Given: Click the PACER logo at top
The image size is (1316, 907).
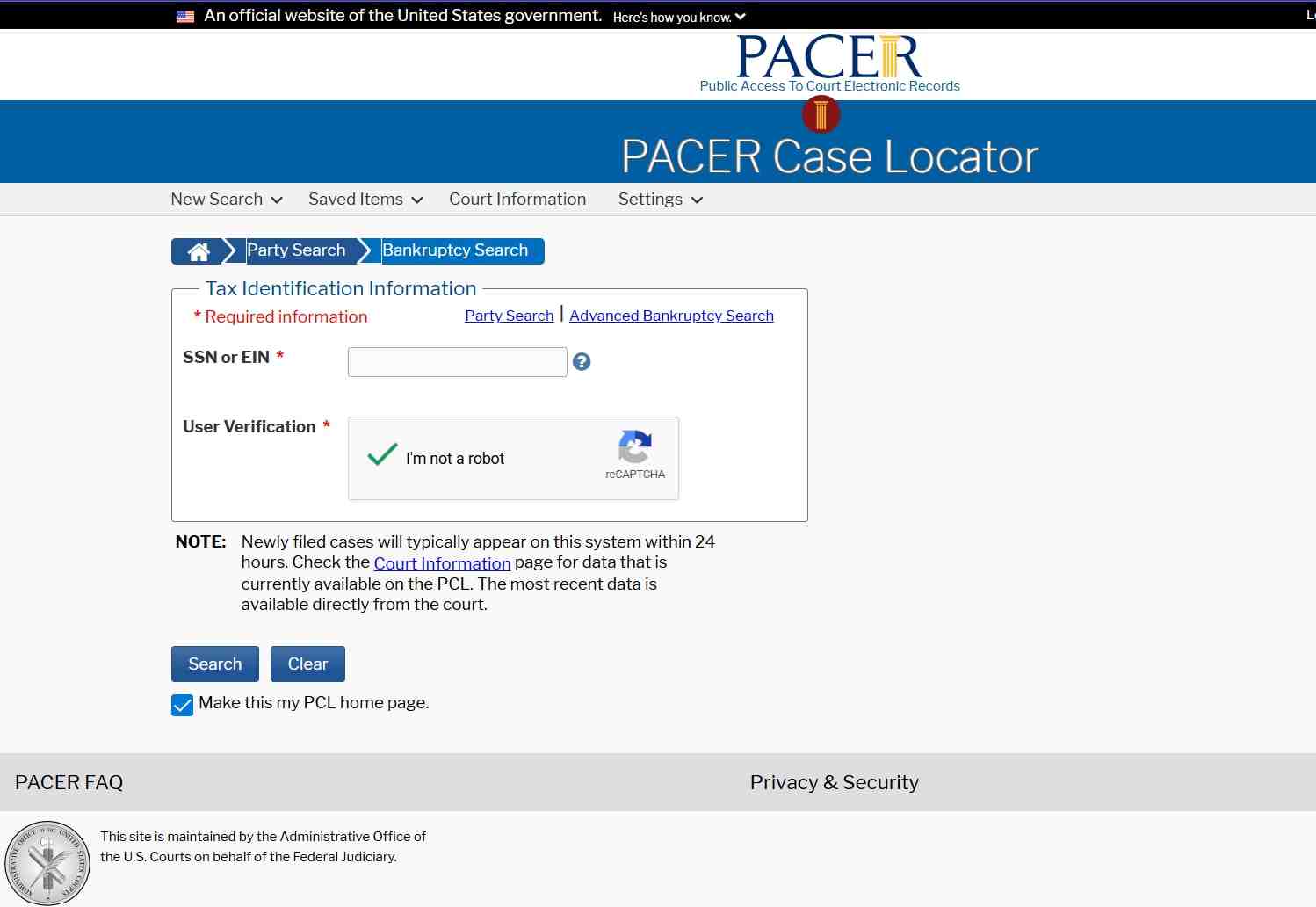Looking at the screenshot, I should [829, 63].
